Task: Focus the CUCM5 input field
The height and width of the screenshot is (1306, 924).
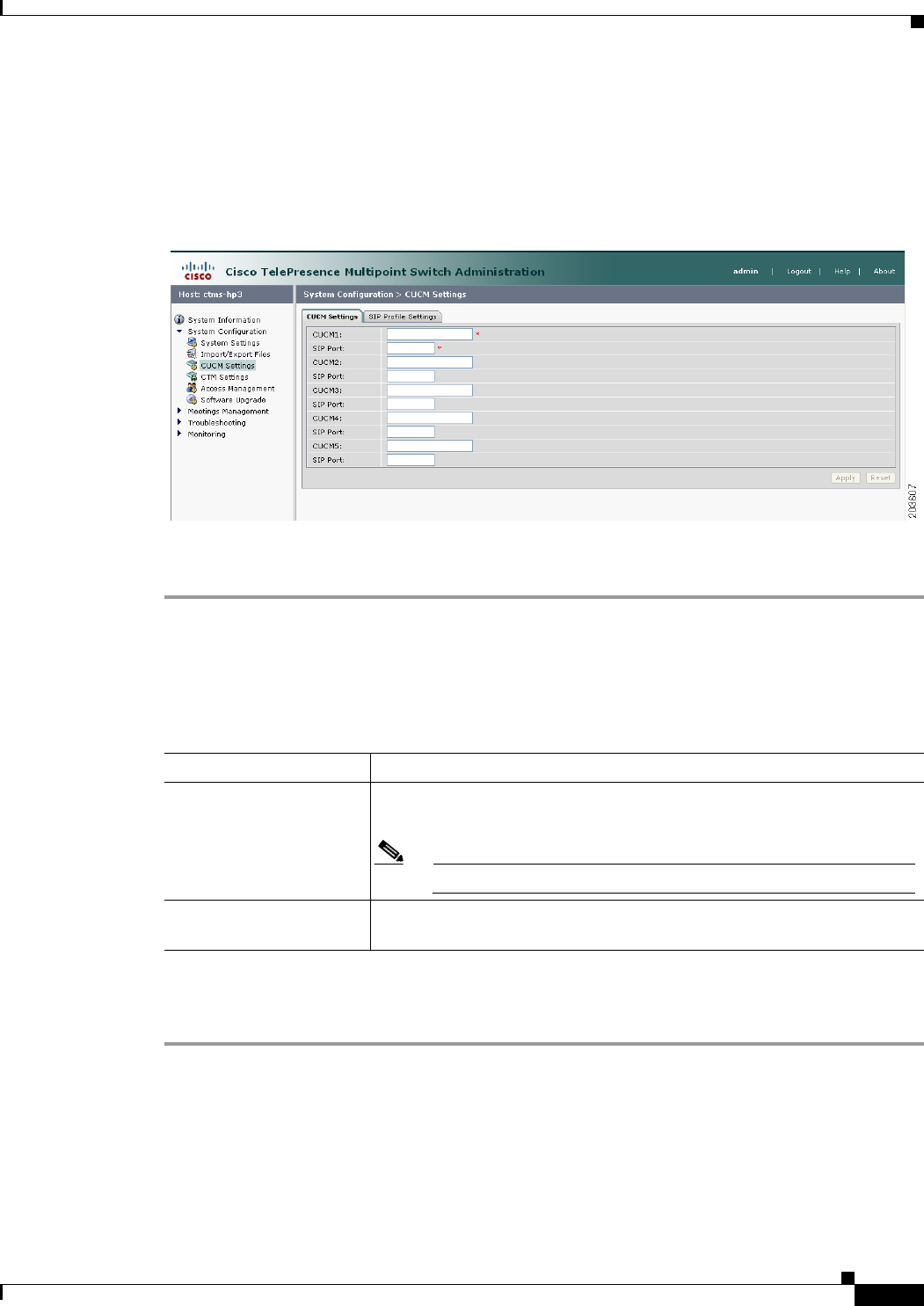Action: click(x=429, y=446)
